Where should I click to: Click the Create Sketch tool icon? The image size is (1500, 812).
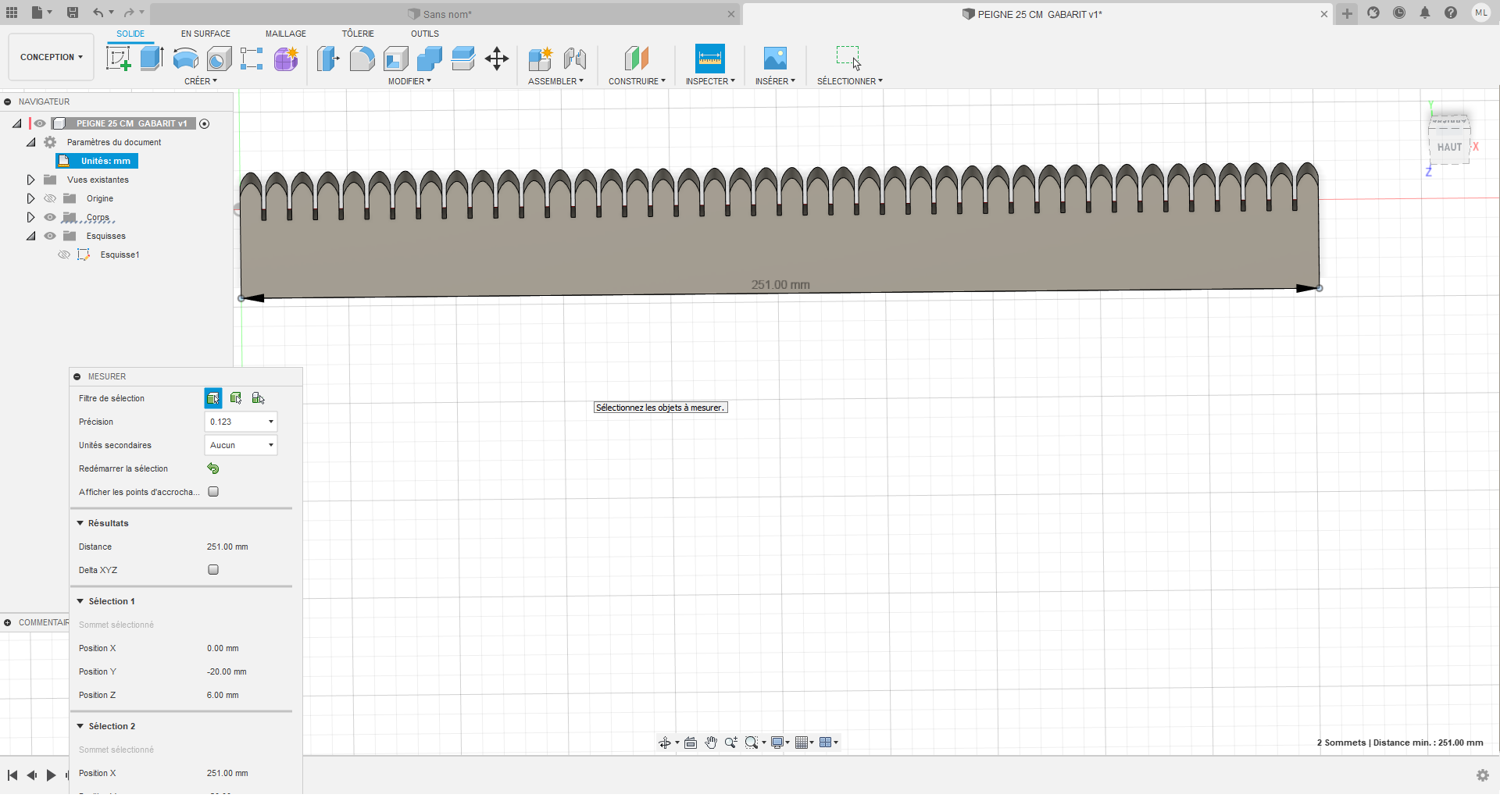[119, 59]
